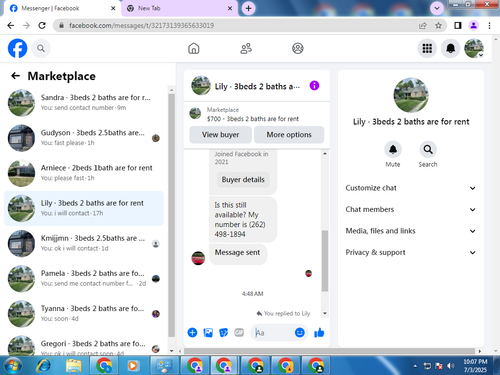
Task: Choose a GIF icon in composer
Action: coord(239,332)
